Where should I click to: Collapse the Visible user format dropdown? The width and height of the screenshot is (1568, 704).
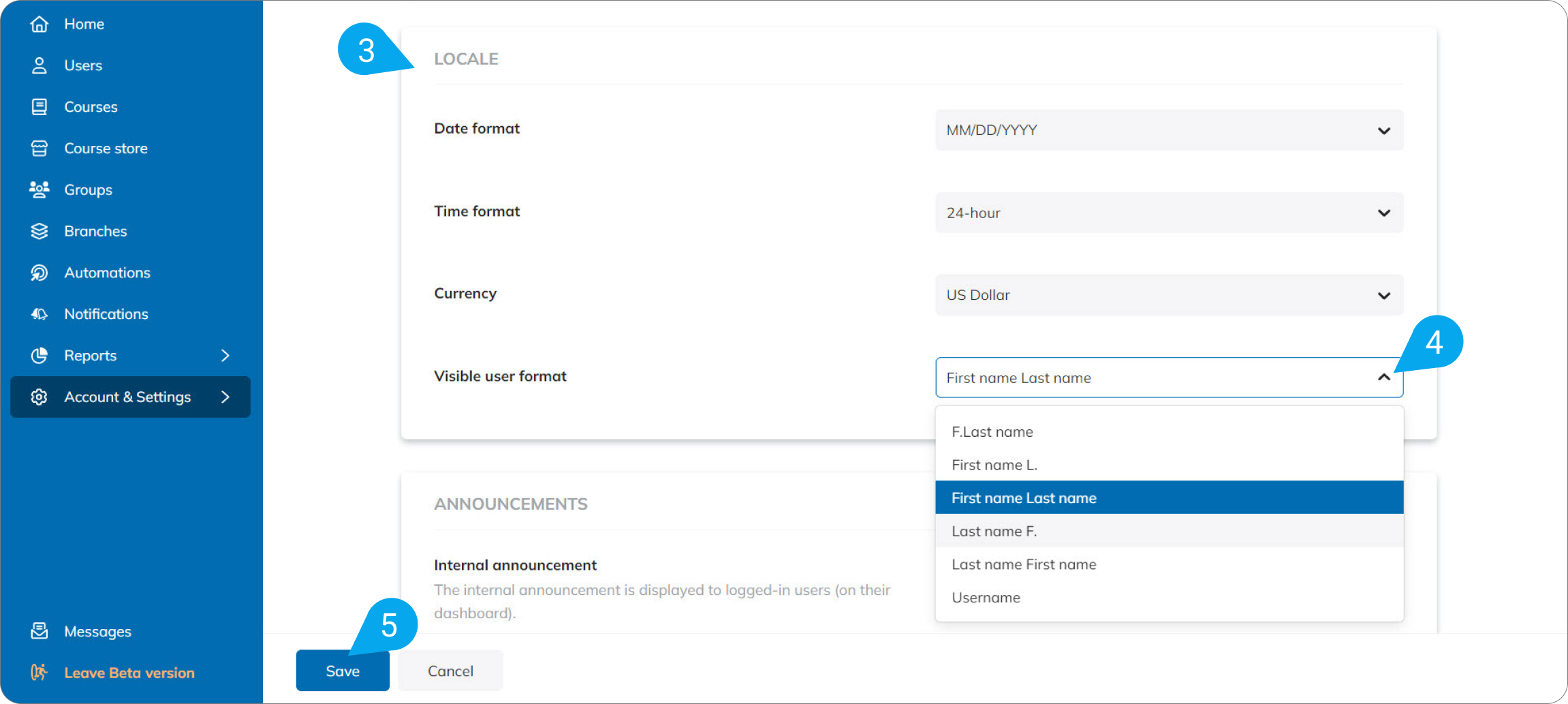coord(1383,378)
